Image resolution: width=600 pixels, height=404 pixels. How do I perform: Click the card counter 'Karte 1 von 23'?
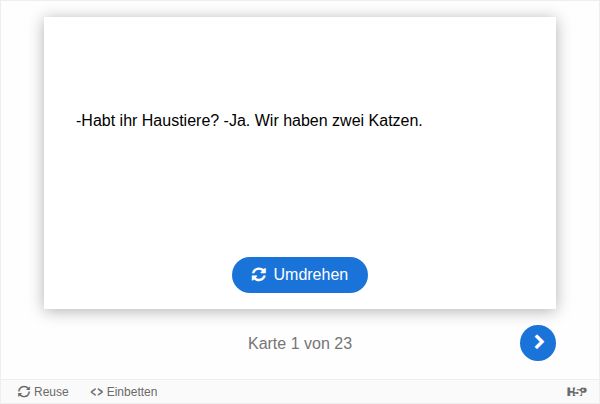pos(300,343)
